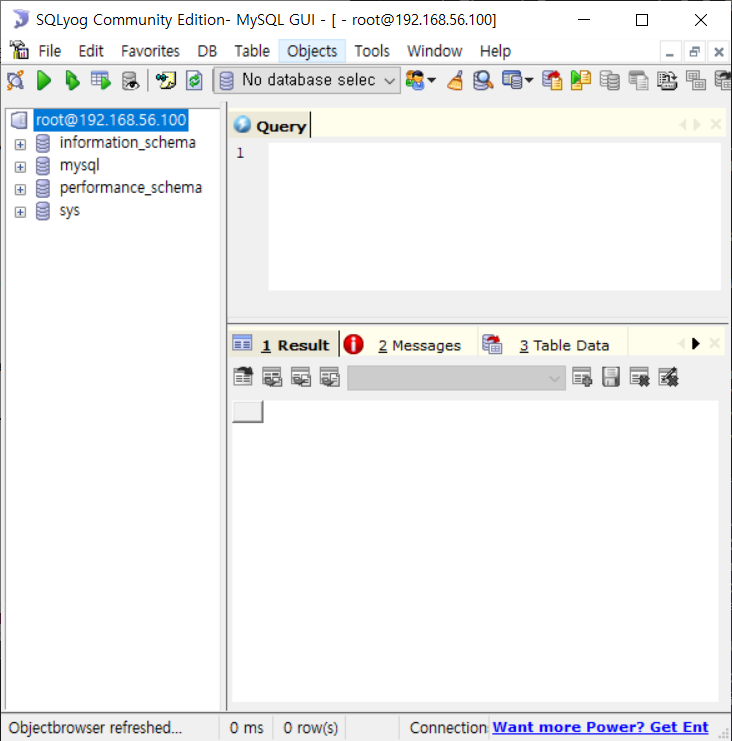Click the broom flush icon

point(455,80)
